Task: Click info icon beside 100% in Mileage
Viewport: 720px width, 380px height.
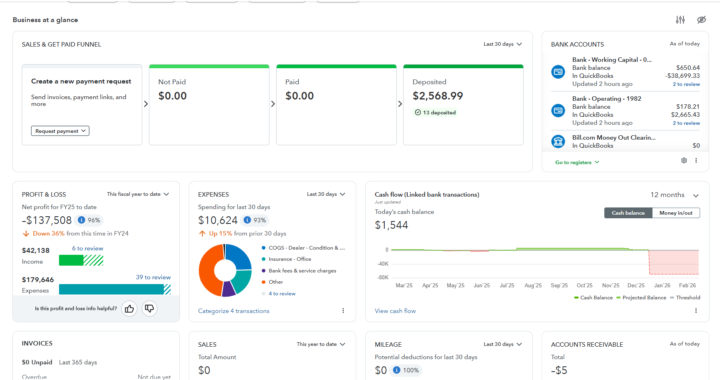Action: (396, 370)
